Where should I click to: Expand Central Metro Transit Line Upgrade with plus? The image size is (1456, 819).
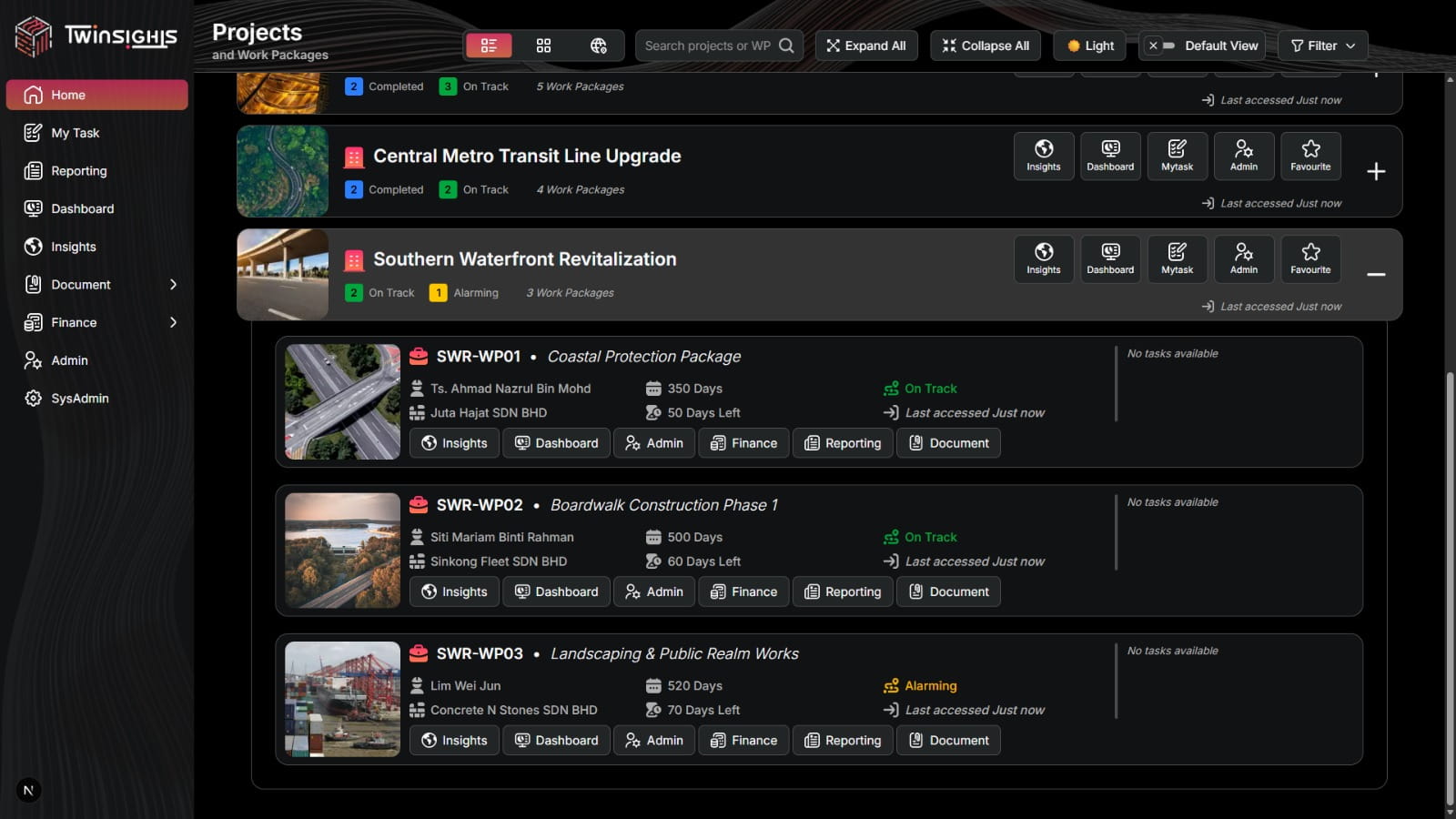(x=1375, y=171)
